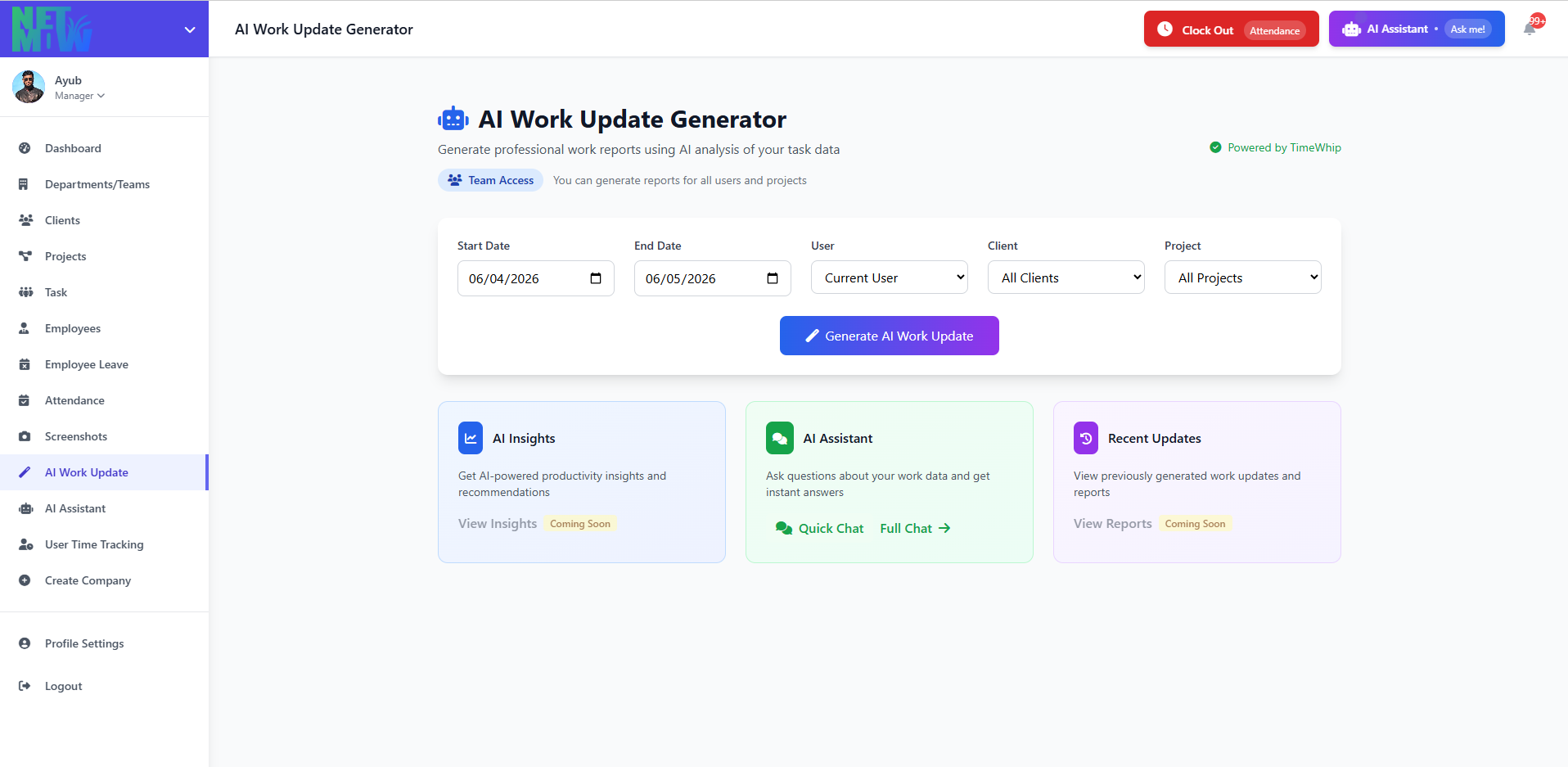Click the User Time Tracking icon
This screenshot has height=767, width=1568.
(x=25, y=544)
